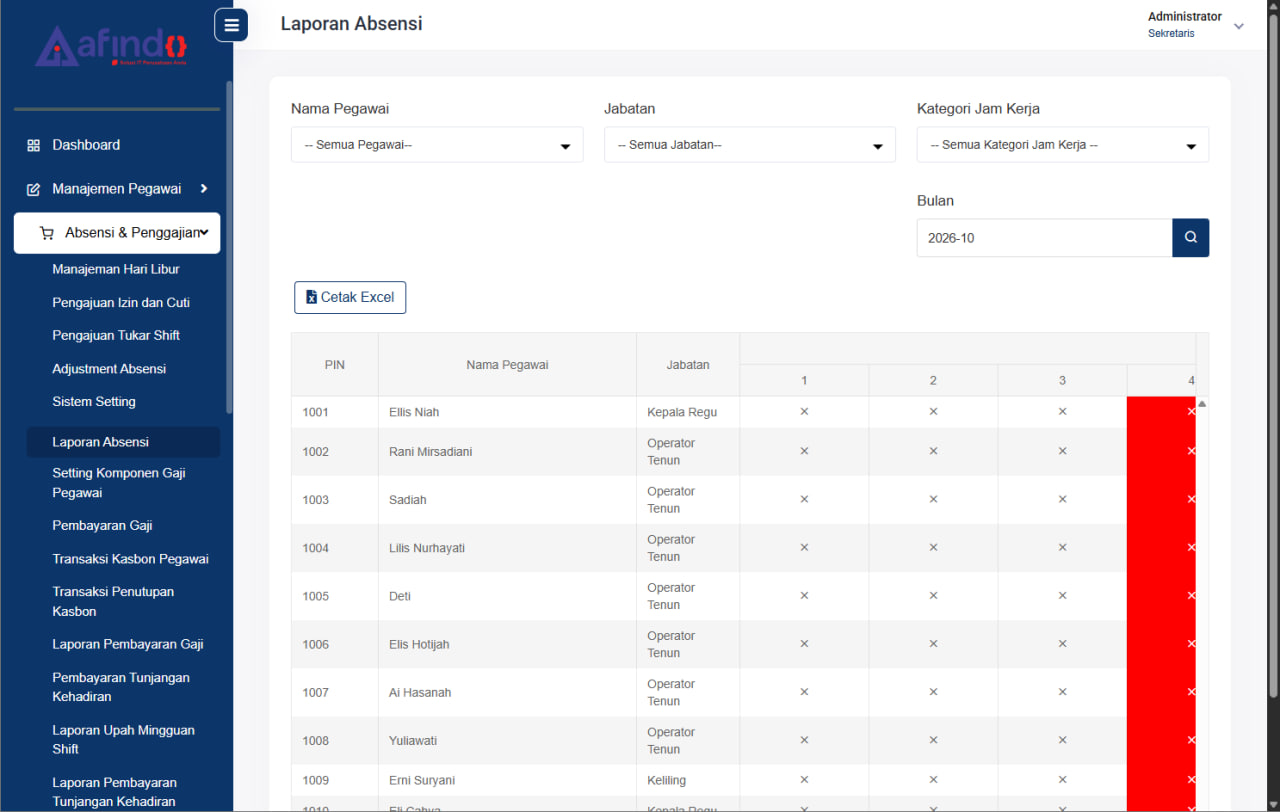Click the Nama Pegawai column header
Image resolution: width=1280 pixels, height=812 pixels.
[507, 365]
